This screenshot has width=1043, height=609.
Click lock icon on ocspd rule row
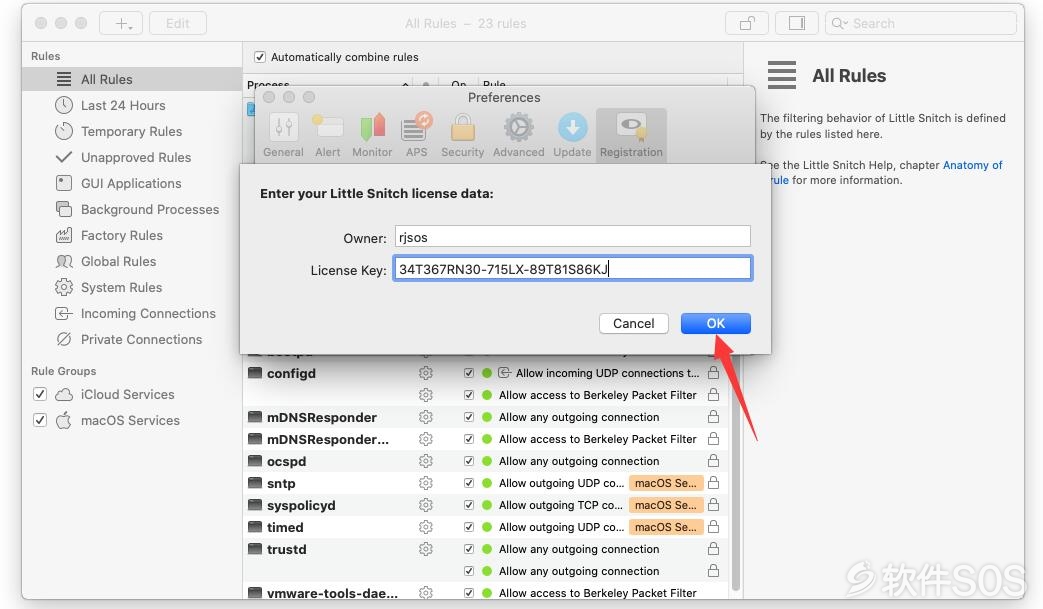(713, 460)
